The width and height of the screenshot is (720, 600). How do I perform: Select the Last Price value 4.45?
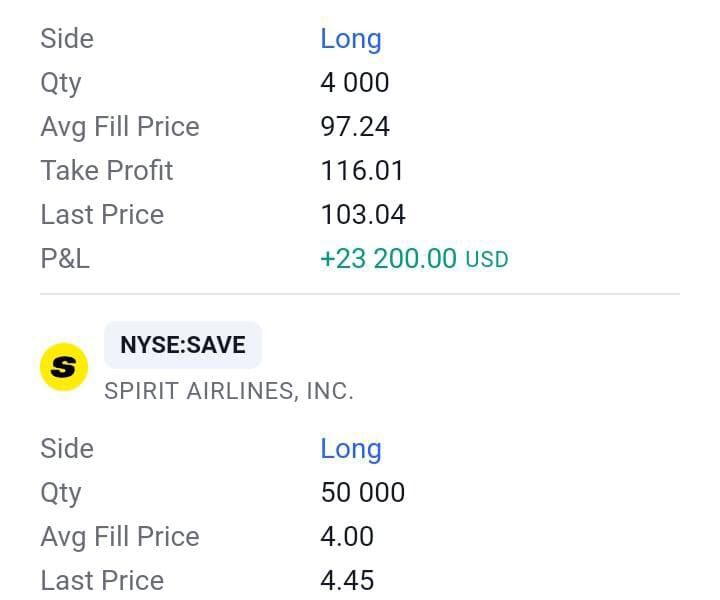[x=347, y=581]
